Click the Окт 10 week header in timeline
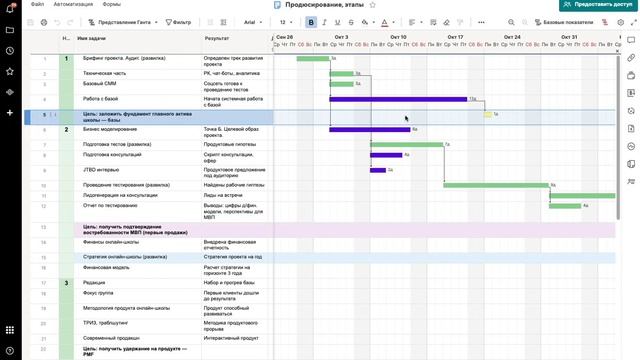 point(398,37)
